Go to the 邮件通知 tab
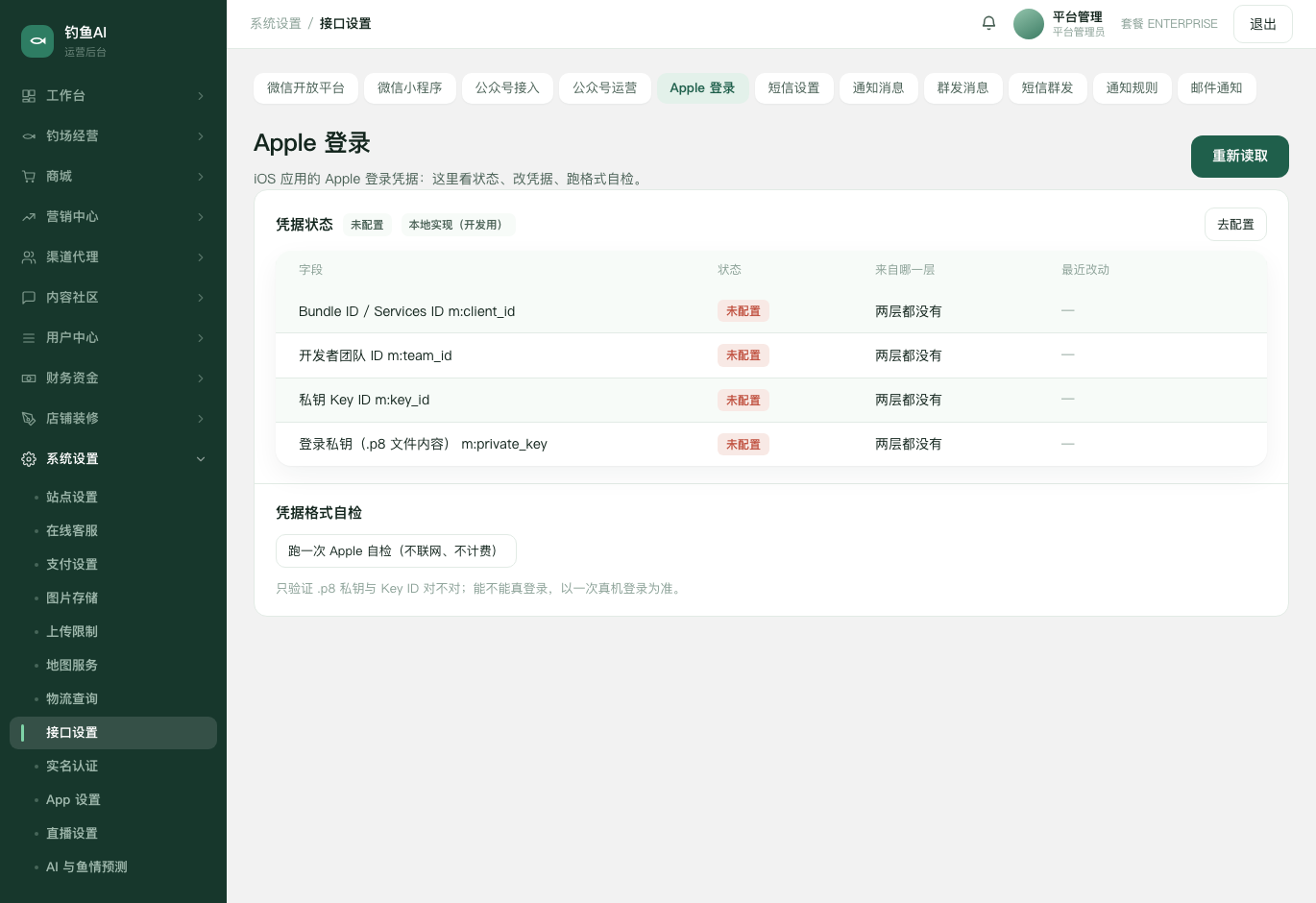1316x903 pixels. (x=1217, y=88)
